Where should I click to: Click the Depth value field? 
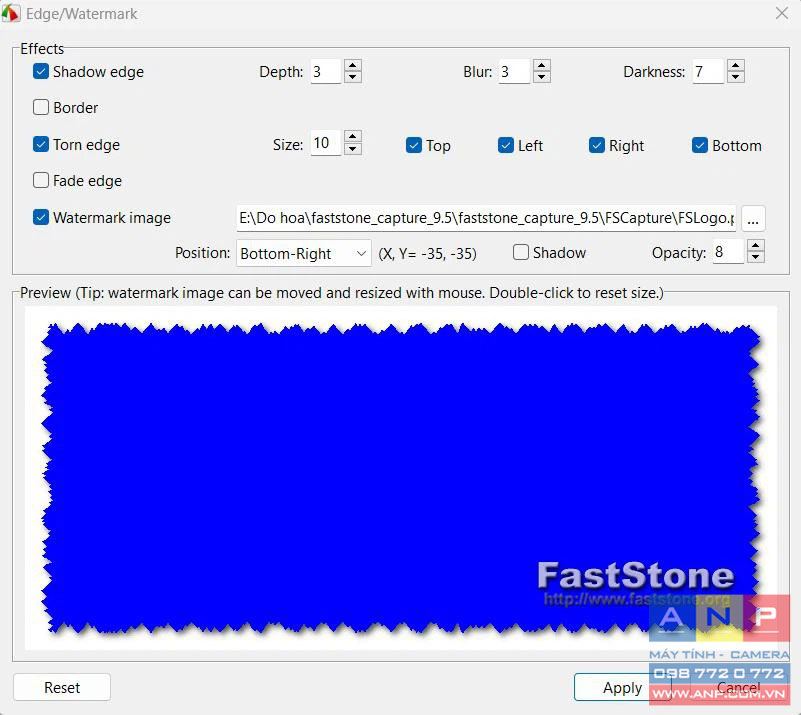(x=326, y=72)
